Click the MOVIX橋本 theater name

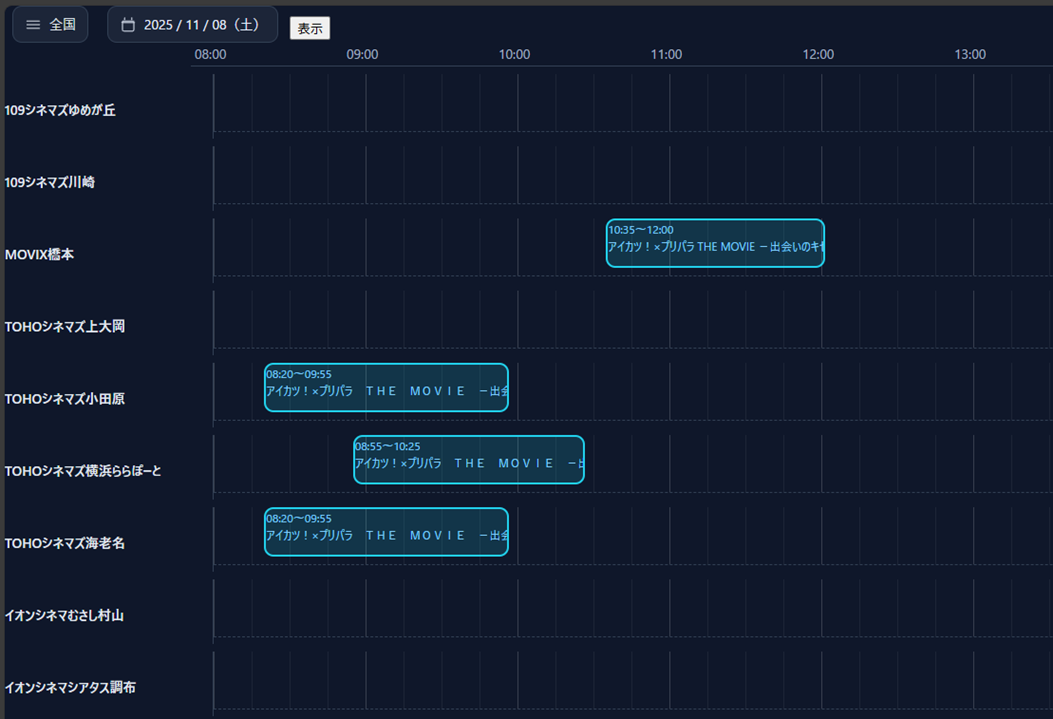click(39, 255)
